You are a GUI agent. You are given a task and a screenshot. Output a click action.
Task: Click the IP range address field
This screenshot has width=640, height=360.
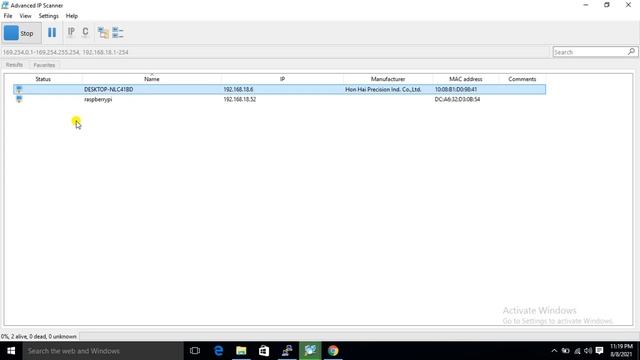tap(276, 52)
